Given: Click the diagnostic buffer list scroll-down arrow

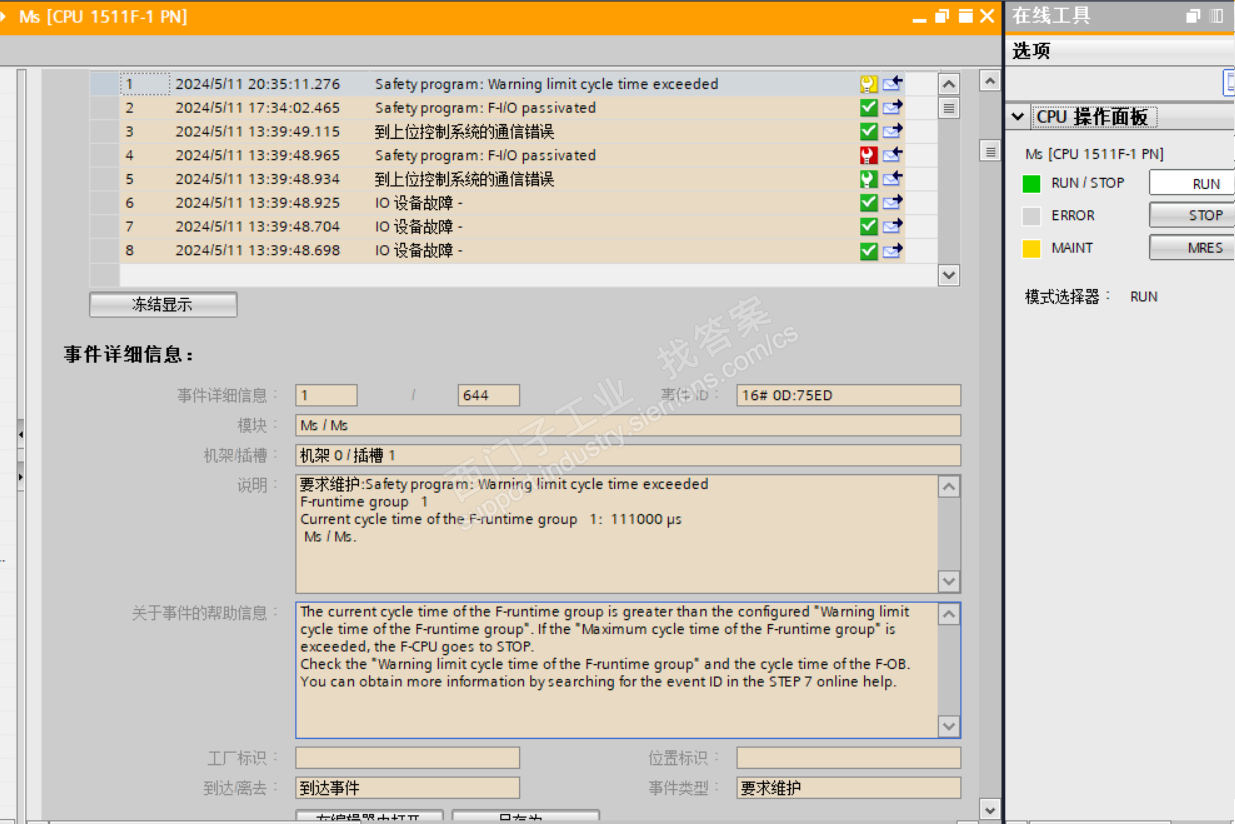Looking at the screenshot, I should 949,275.
